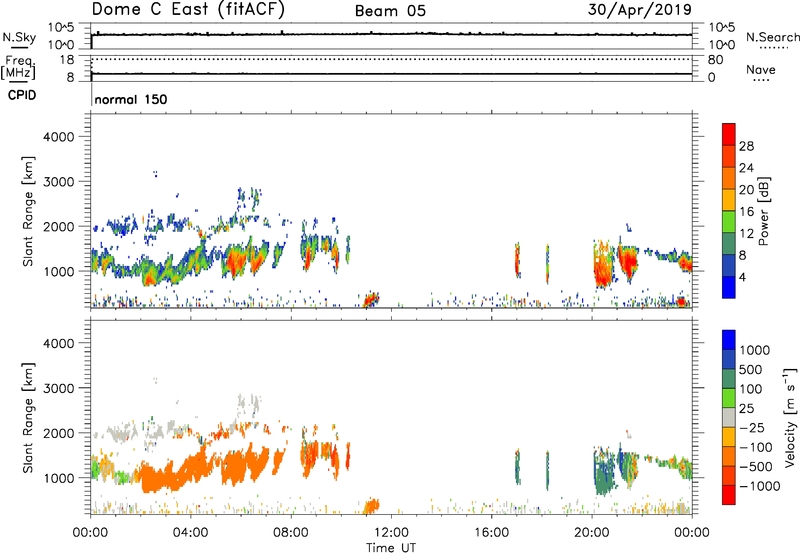
Task: Click the "Beam 05" label
Action: [390, 11]
